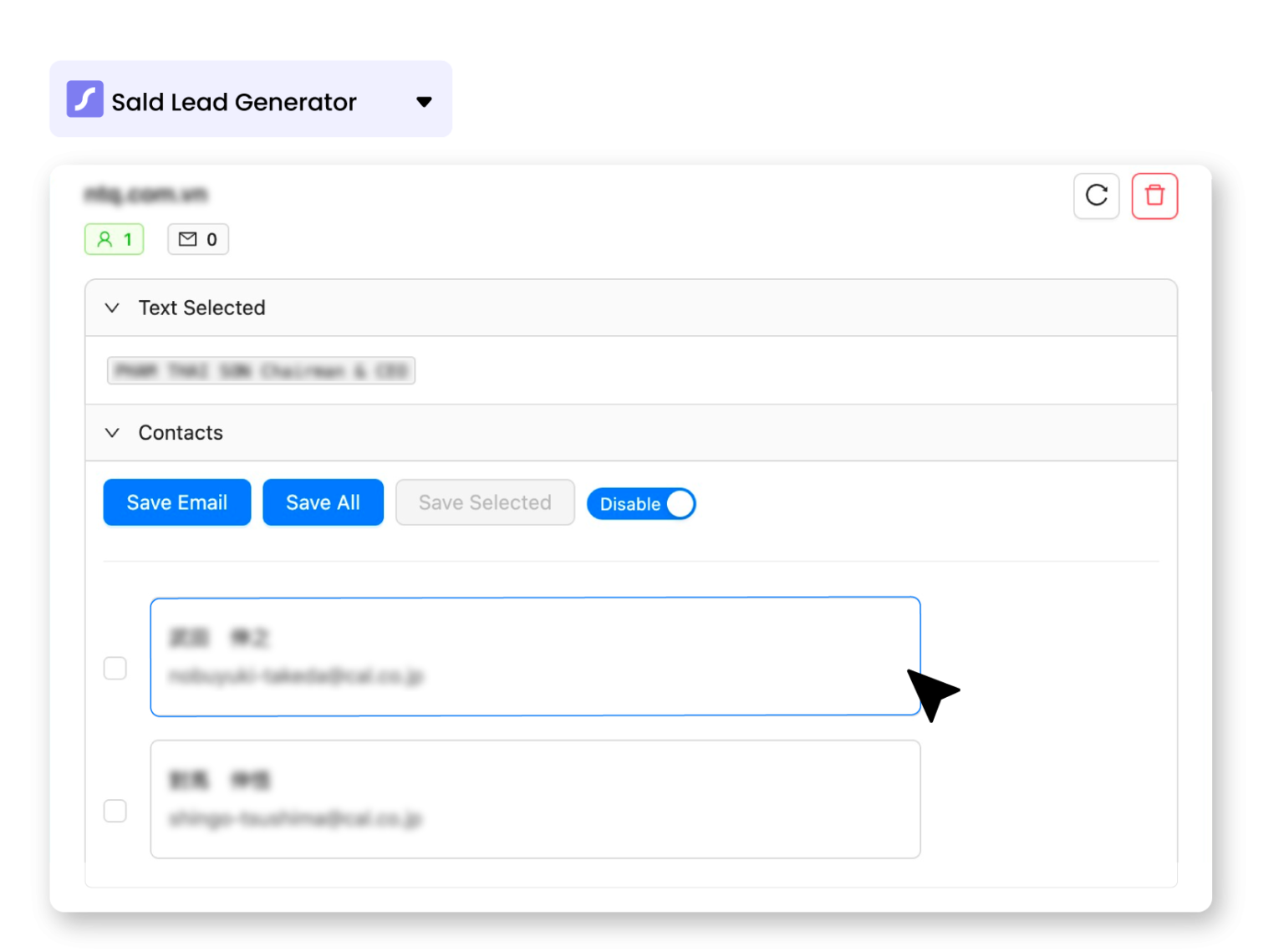Viewport: 1284px width, 952px height.
Task: Click the Contacts header label
Action: click(181, 432)
